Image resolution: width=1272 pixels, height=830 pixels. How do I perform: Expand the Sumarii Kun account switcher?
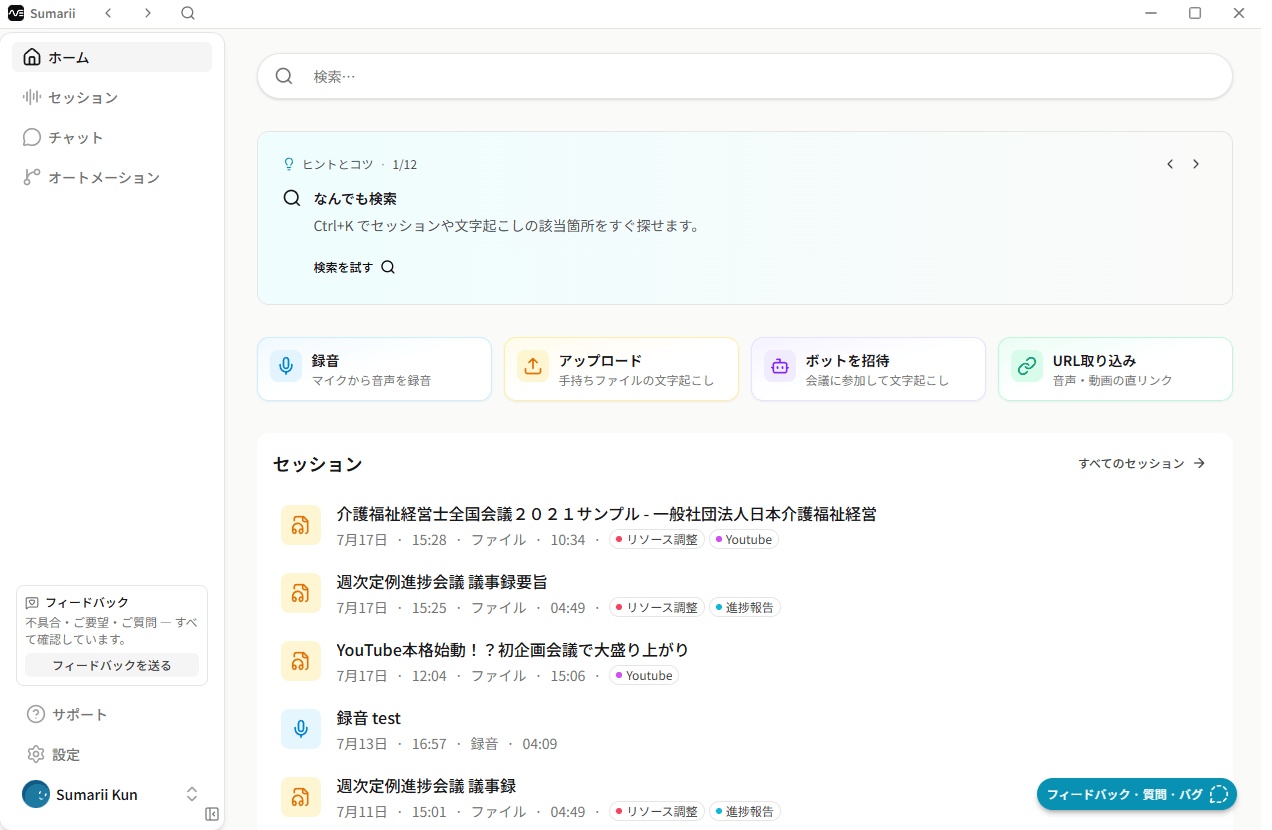coord(192,794)
